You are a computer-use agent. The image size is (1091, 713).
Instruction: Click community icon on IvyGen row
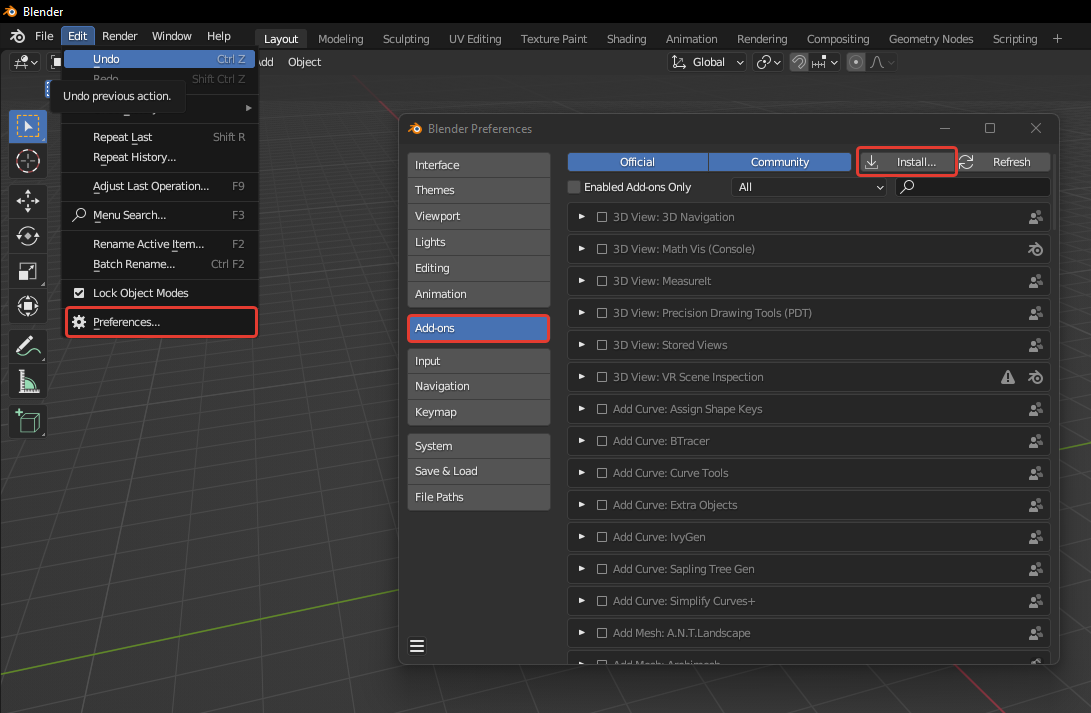1035,537
